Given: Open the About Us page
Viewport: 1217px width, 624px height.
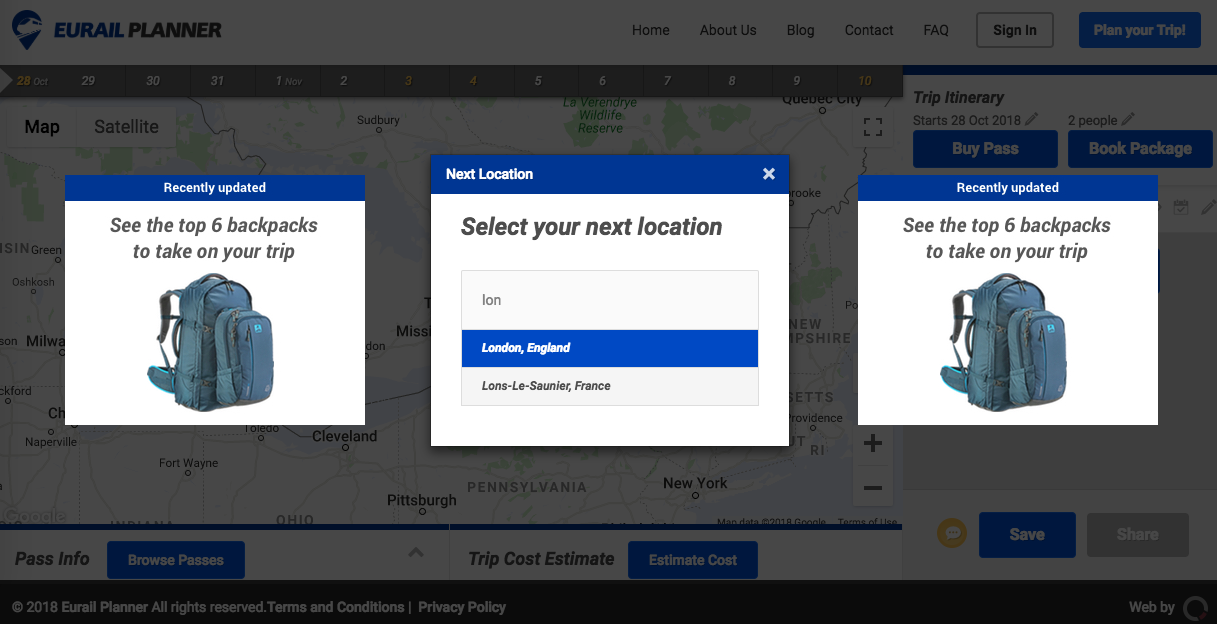Looking at the screenshot, I should point(728,30).
